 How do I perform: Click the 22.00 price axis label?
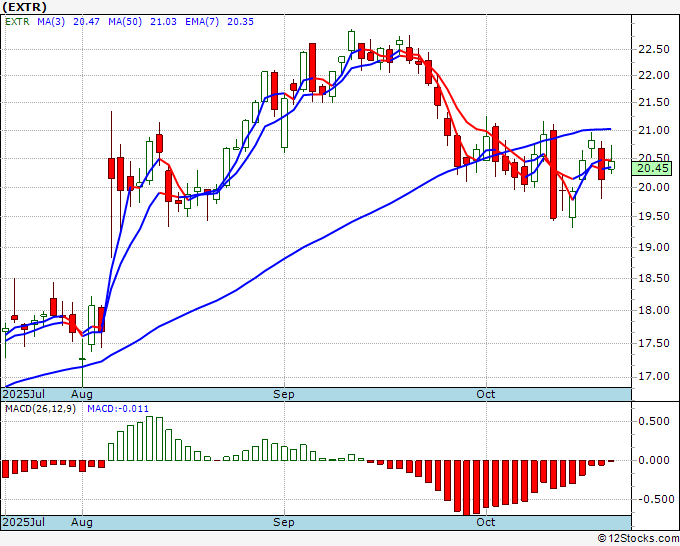(x=654, y=75)
